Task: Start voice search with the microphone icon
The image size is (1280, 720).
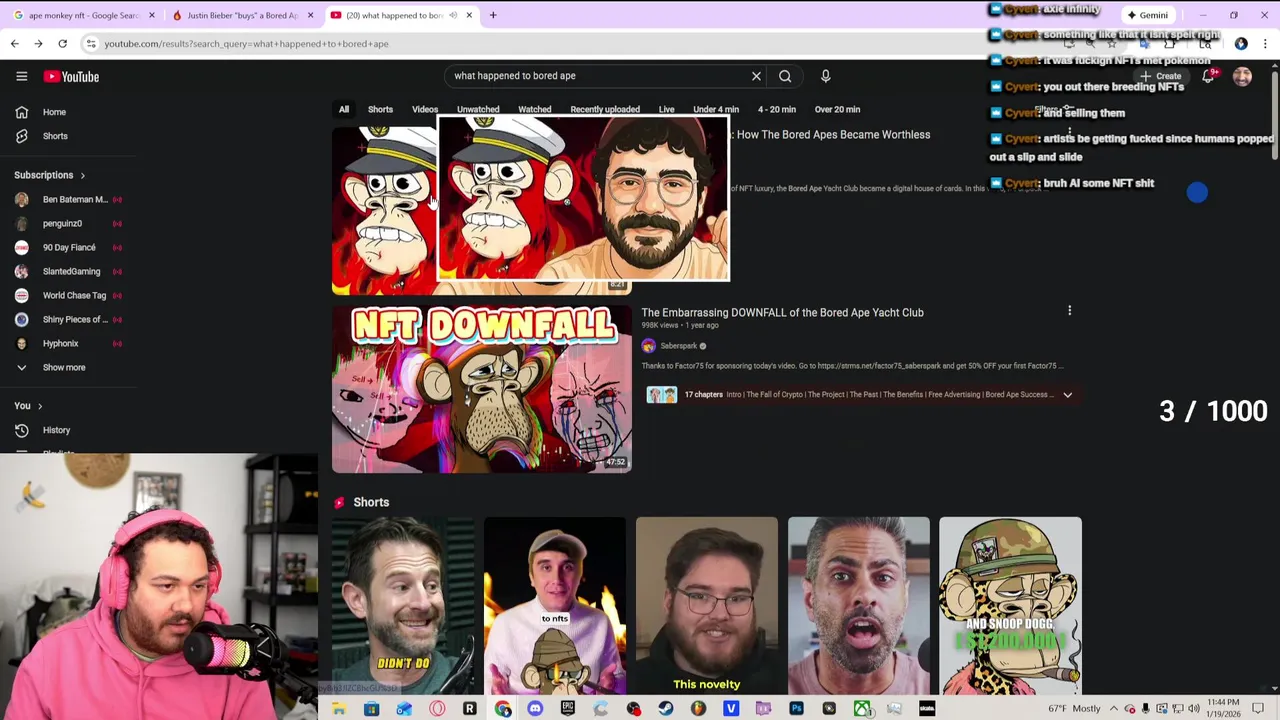Action: [825, 76]
